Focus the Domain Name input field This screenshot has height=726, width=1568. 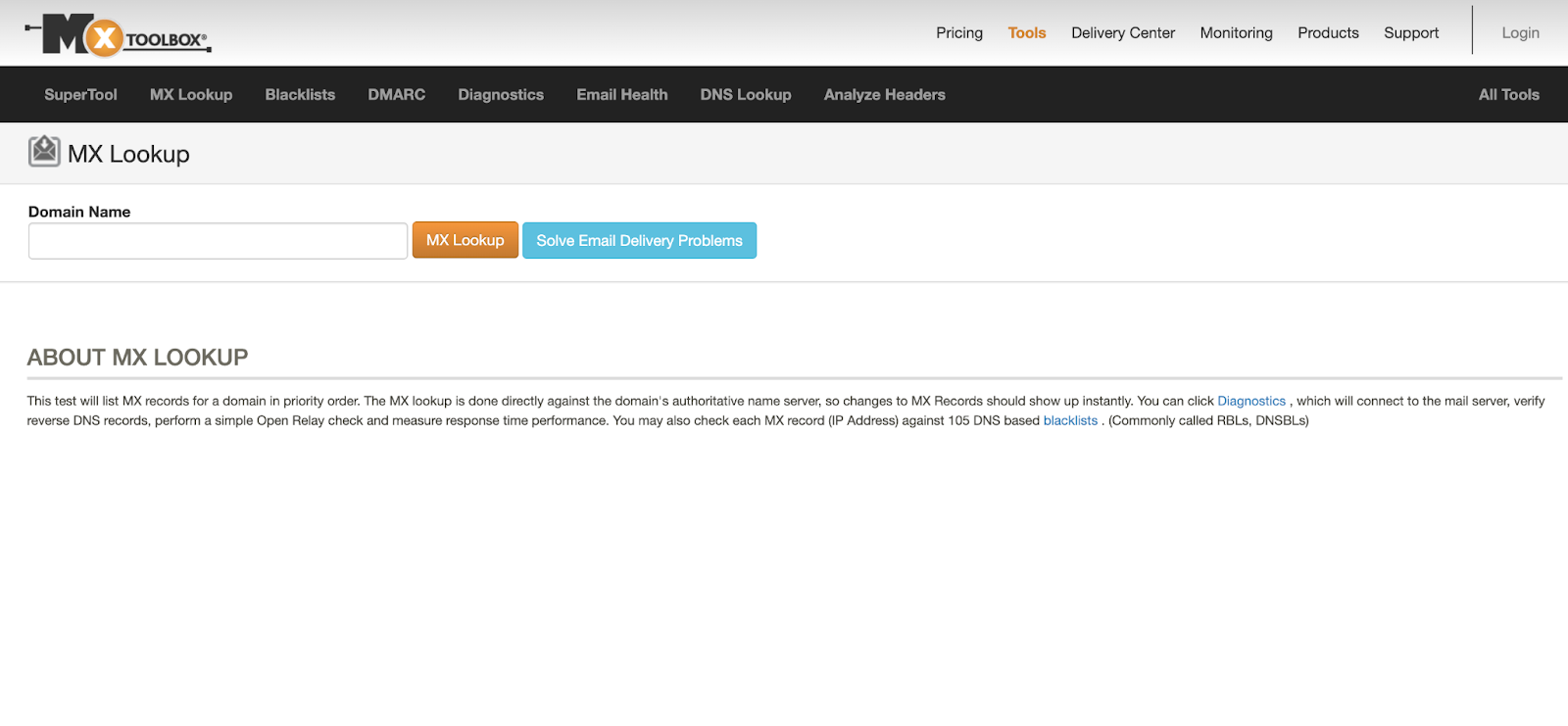218,241
